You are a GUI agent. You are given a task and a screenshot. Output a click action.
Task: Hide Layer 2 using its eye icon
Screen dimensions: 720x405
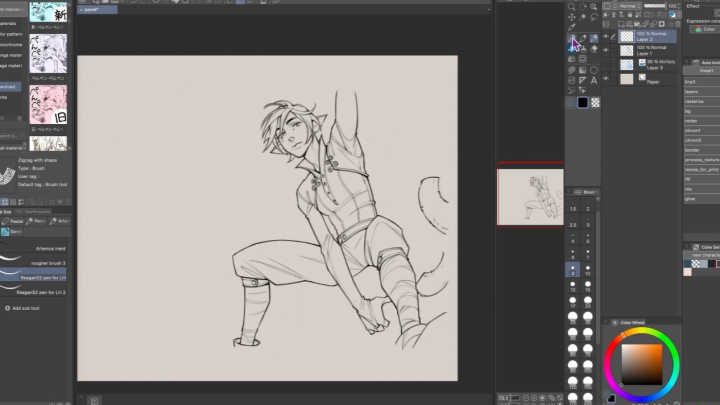(608, 35)
